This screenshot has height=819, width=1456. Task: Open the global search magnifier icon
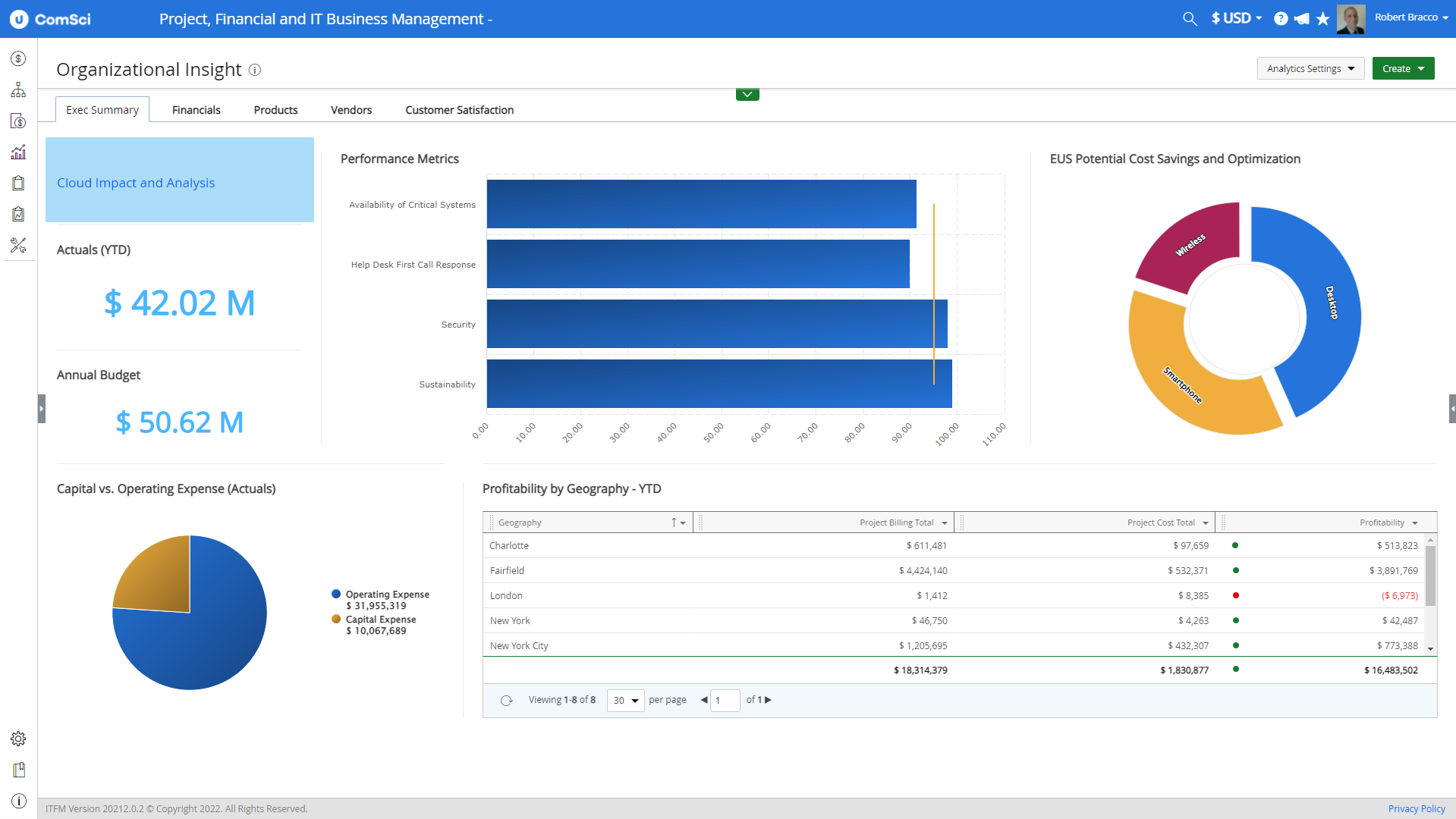coord(1189,19)
